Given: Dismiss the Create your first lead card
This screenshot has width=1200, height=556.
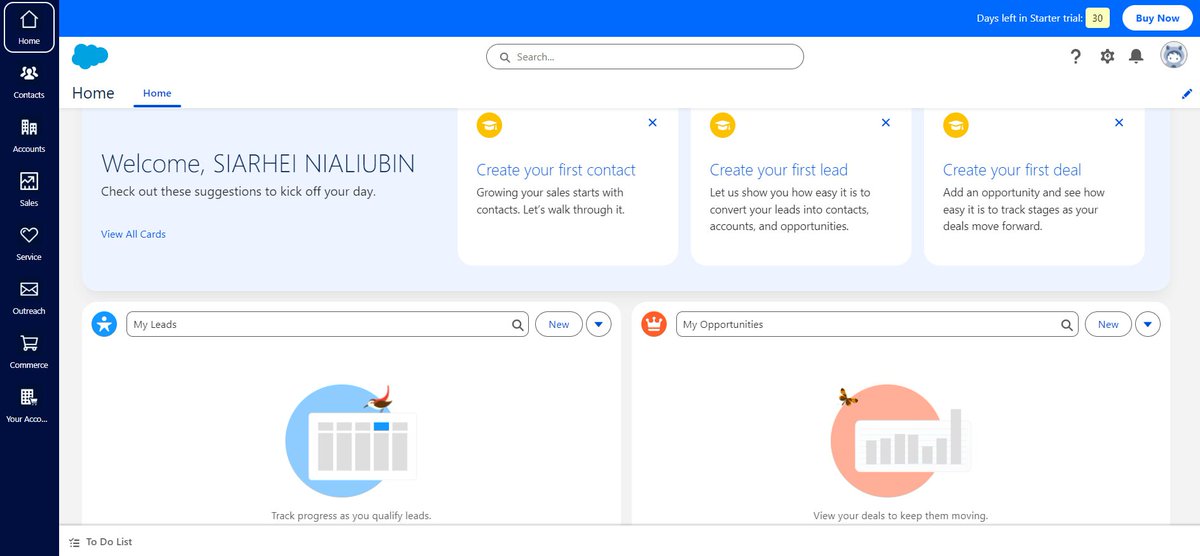Looking at the screenshot, I should pos(886,122).
